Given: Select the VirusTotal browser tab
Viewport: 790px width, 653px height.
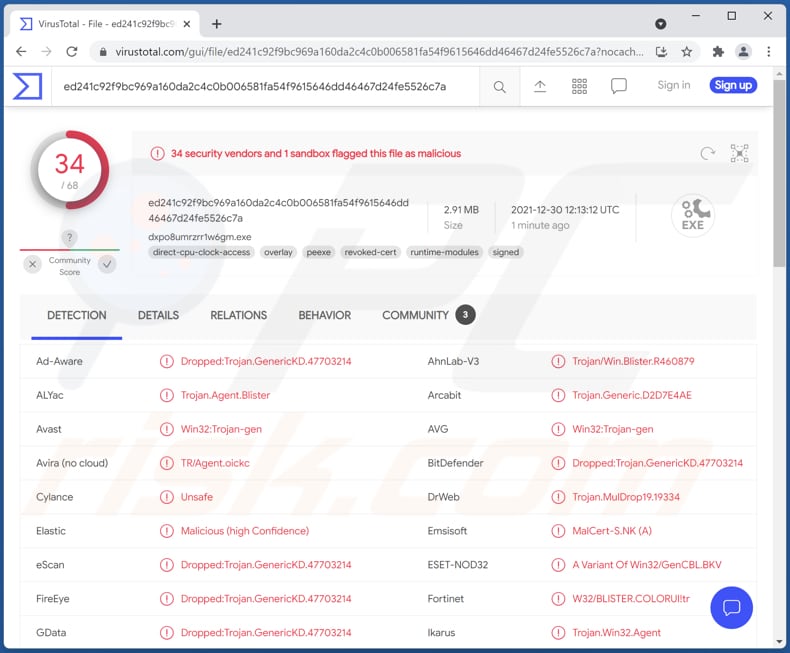Looking at the screenshot, I should pos(105,24).
